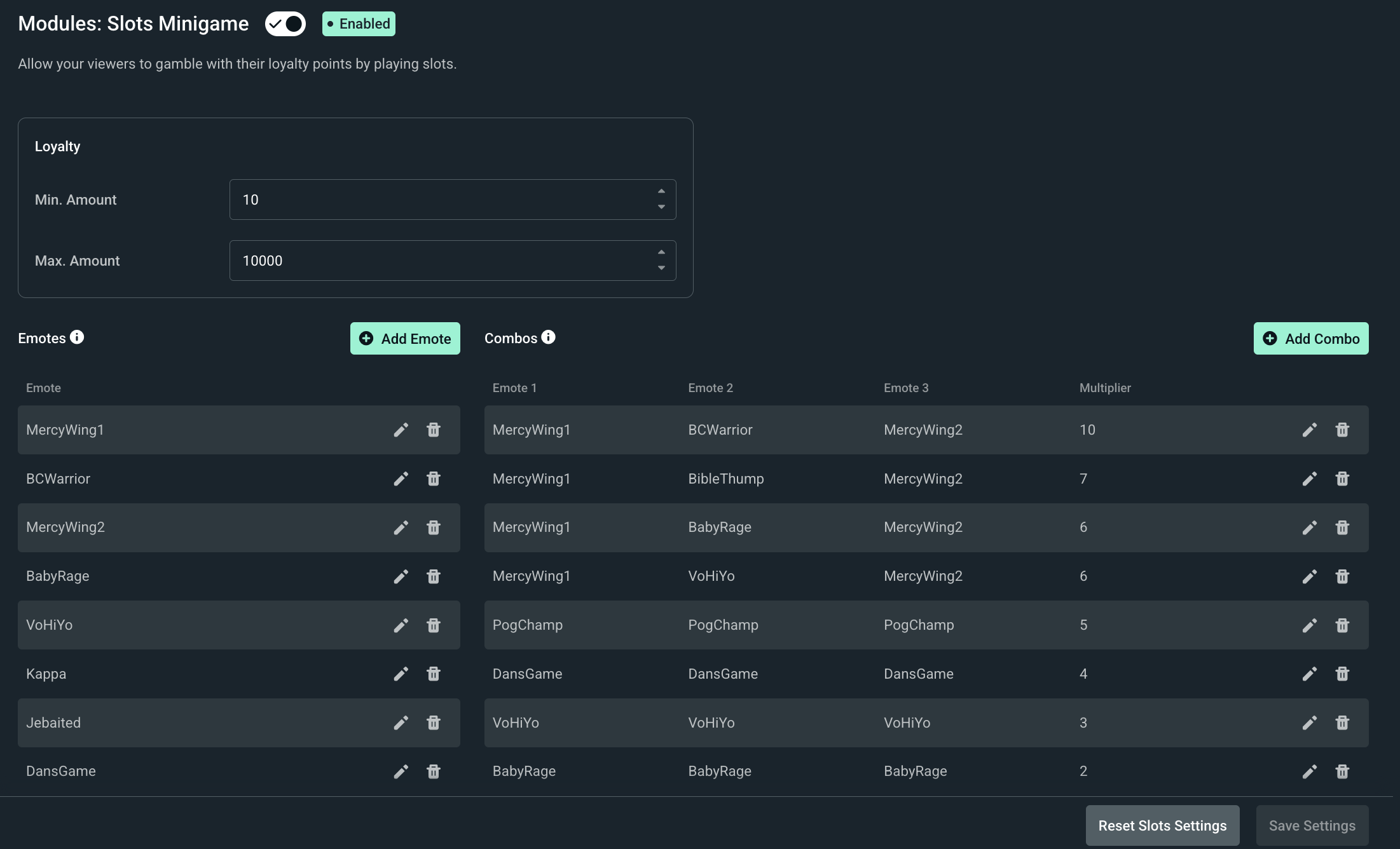Edit the VoHiYo emote in the Emotes list
The width and height of the screenshot is (1400, 849).
(x=401, y=625)
